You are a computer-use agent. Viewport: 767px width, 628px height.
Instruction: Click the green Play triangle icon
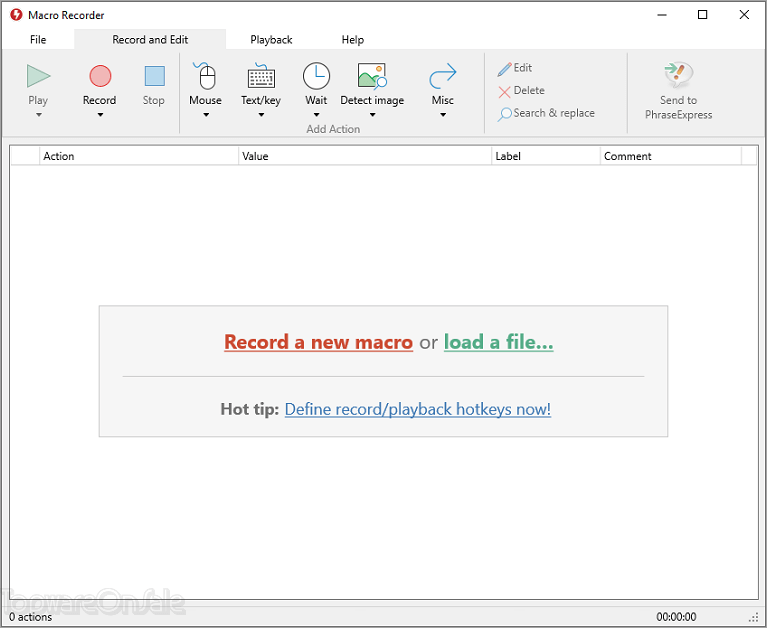[x=39, y=76]
